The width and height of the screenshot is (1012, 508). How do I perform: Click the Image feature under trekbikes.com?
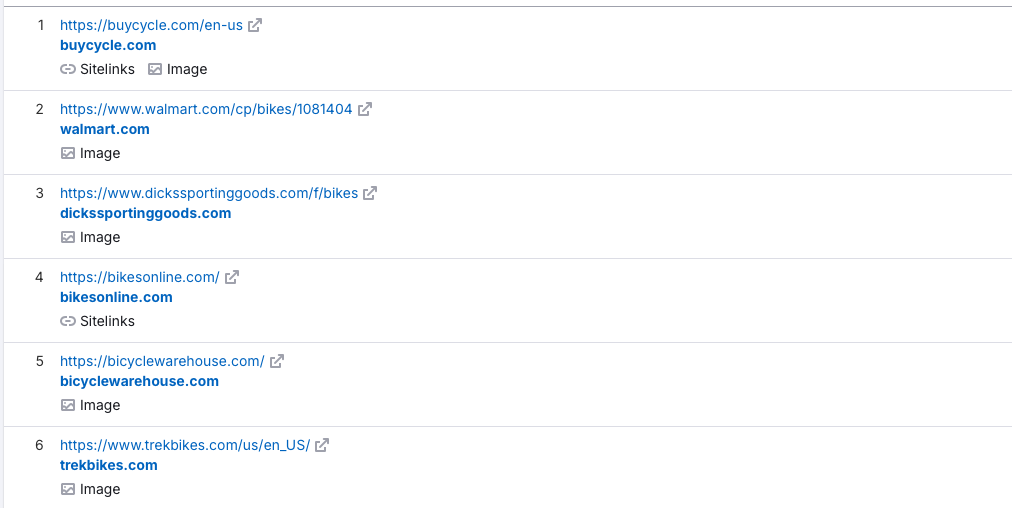click(90, 489)
